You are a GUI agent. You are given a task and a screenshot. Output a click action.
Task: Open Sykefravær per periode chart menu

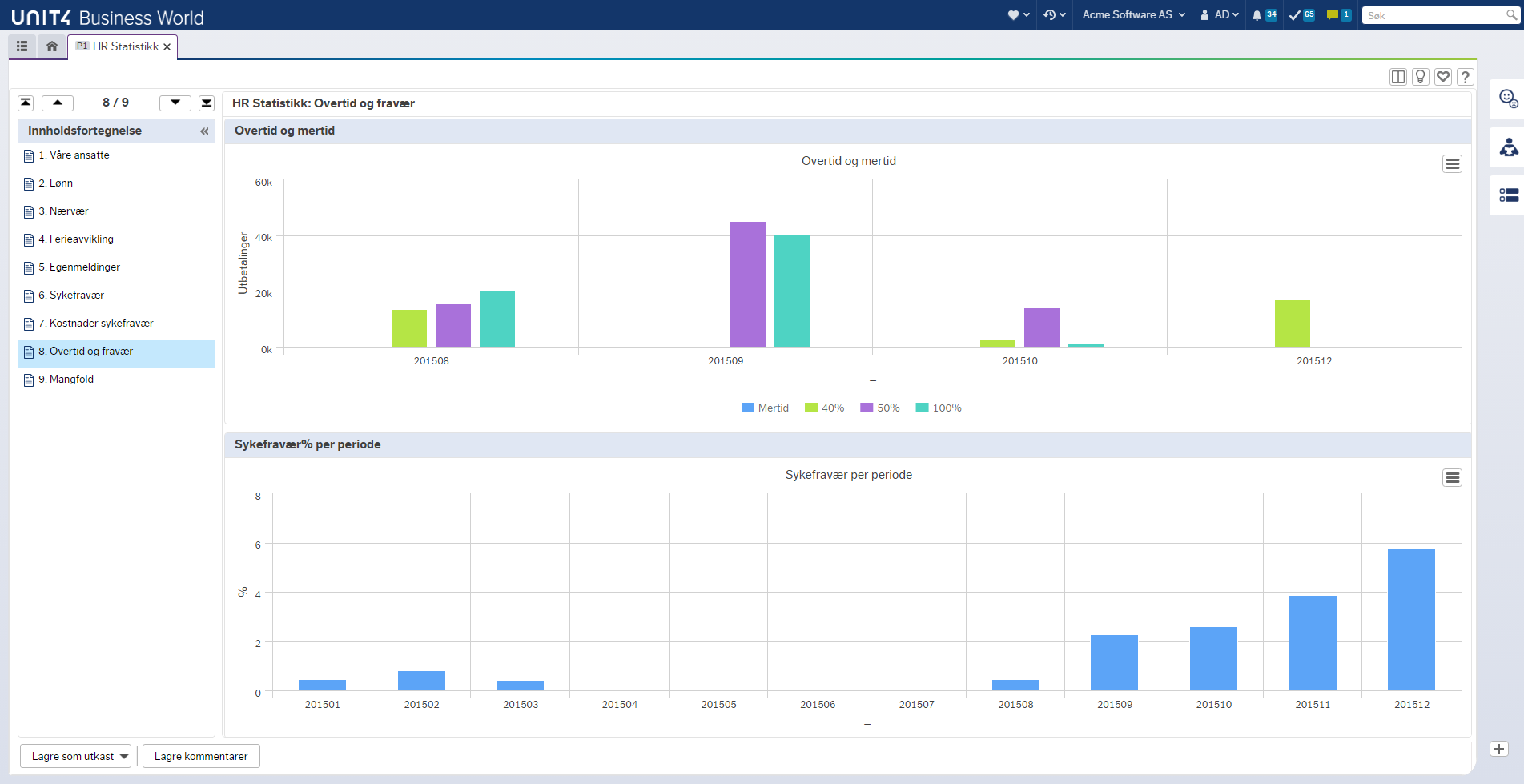pyautogui.click(x=1452, y=478)
